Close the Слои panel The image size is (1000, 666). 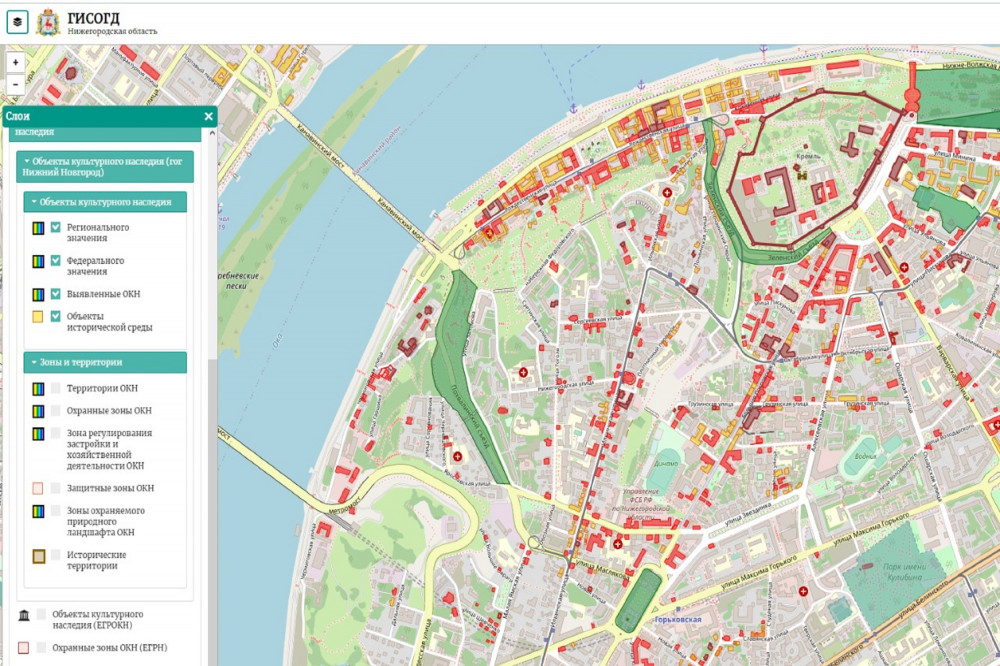pos(209,117)
